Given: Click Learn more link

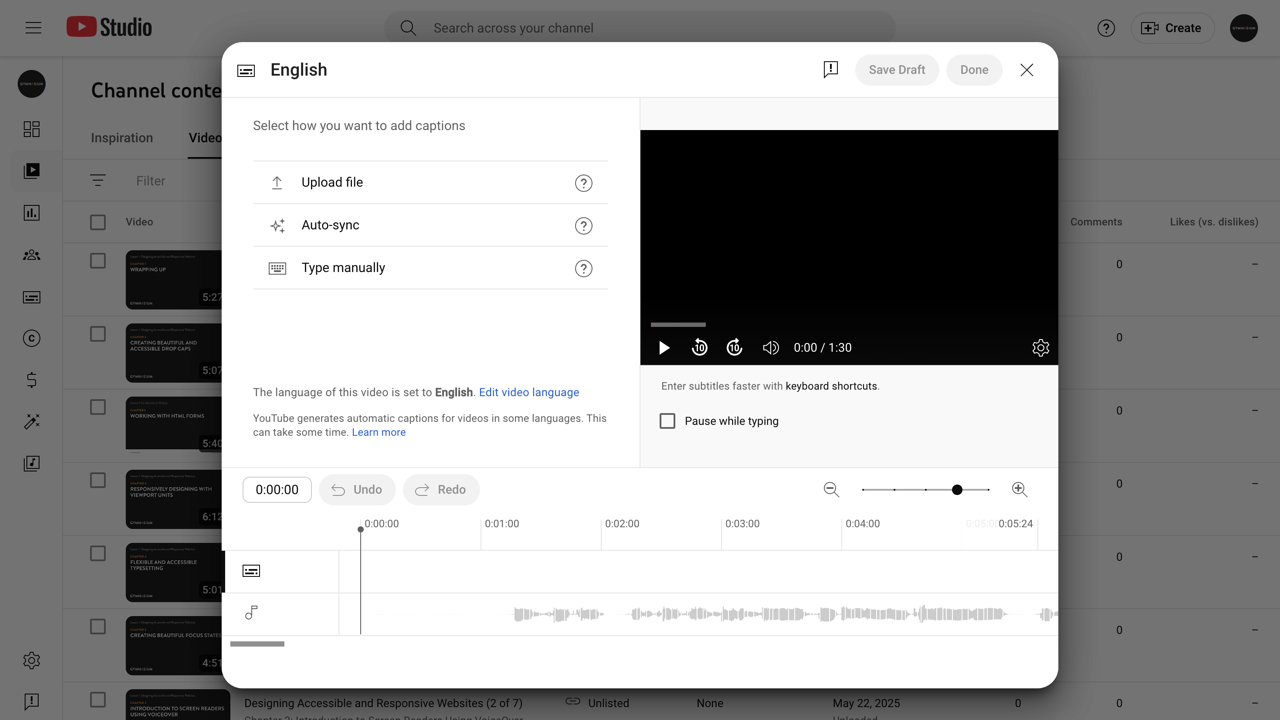Looking at the screenshot, I should pos(379,433).
